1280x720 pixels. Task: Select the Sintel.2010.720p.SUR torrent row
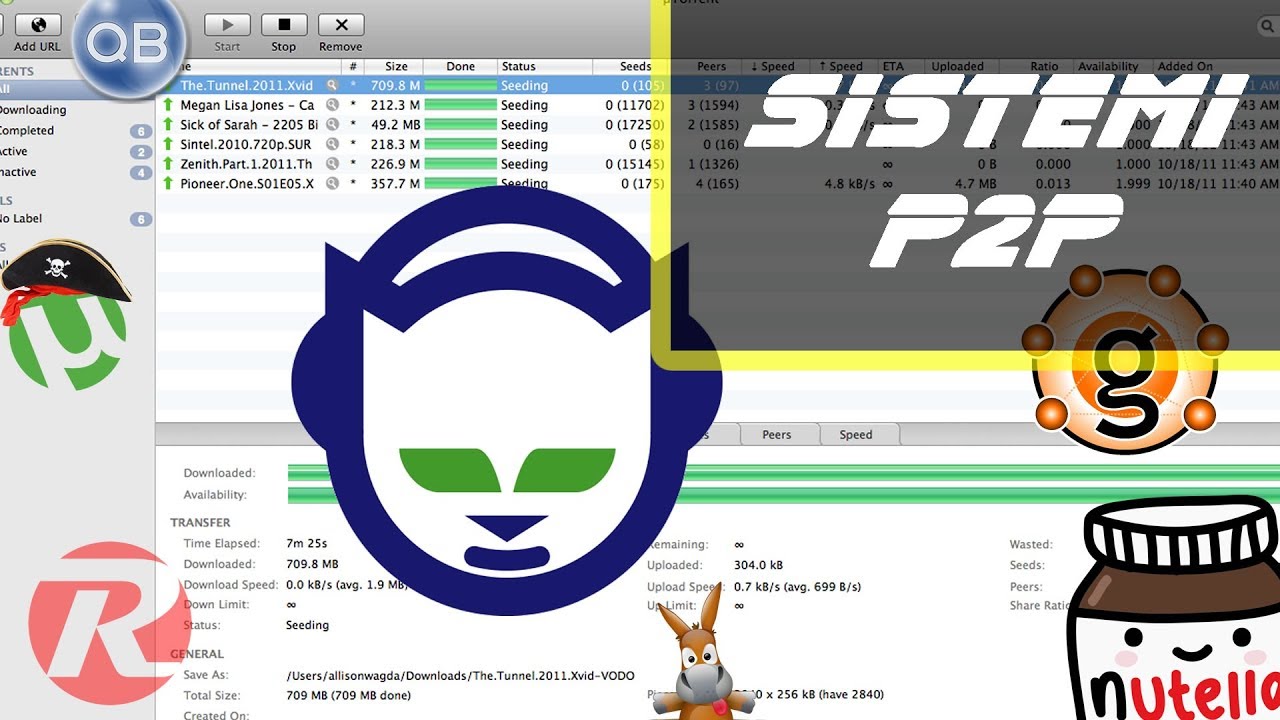pyautogui.click(x=717, y=144)
